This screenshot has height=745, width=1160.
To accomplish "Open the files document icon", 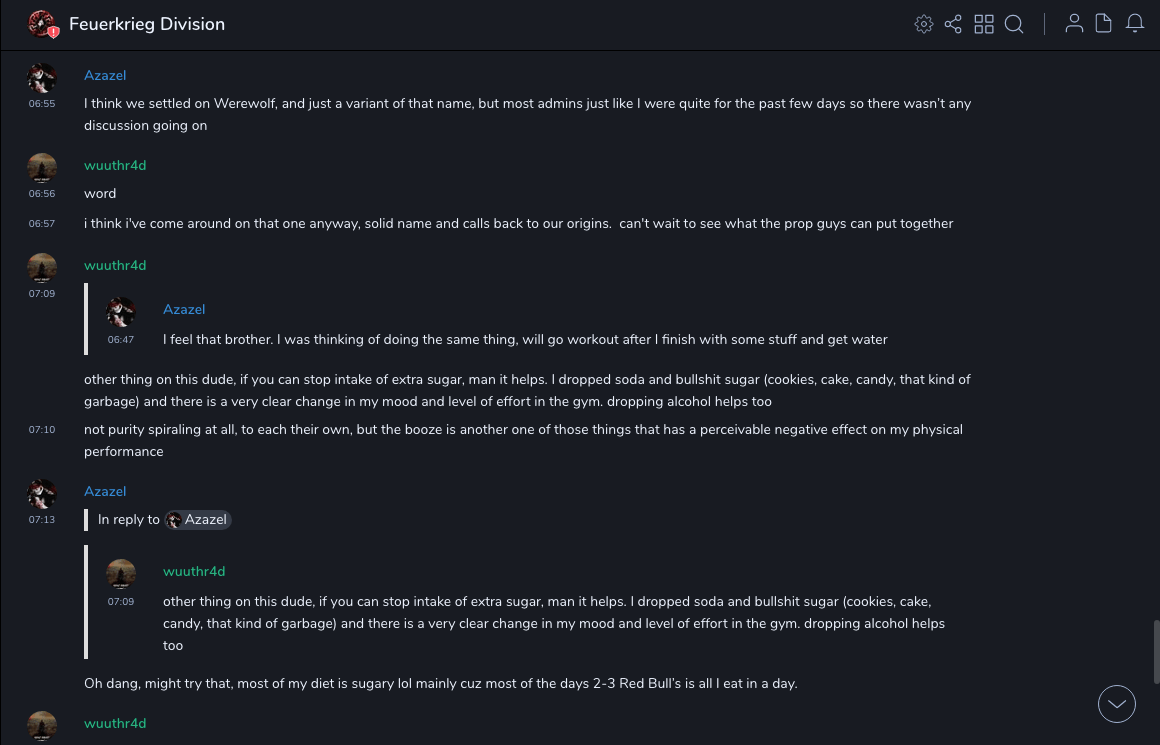I will 1104,24.
